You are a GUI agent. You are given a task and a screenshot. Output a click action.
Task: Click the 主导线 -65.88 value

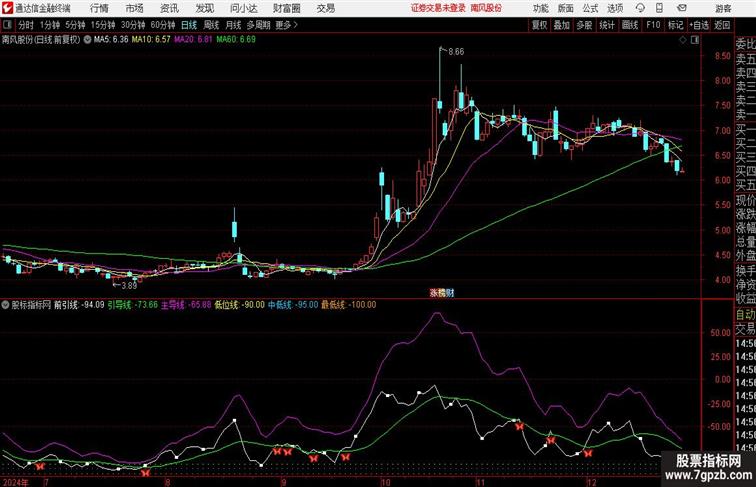[186, 305]
